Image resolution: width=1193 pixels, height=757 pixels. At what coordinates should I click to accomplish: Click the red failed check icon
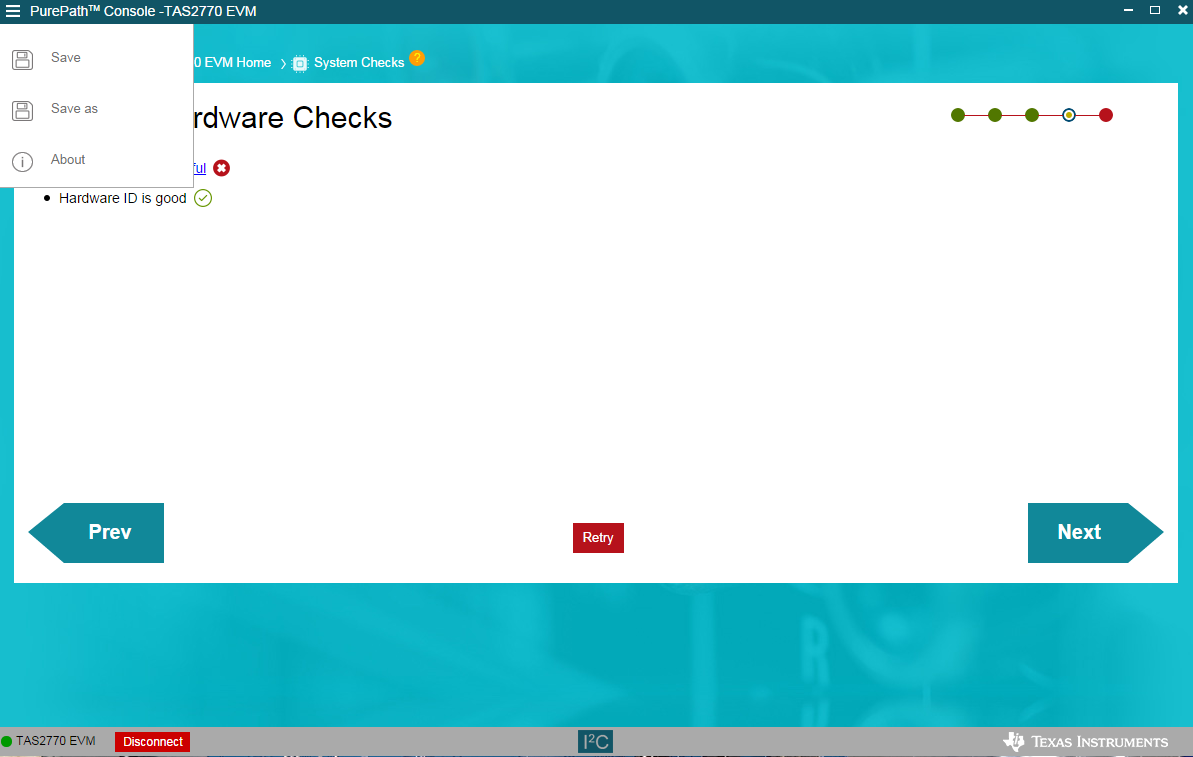221,168
